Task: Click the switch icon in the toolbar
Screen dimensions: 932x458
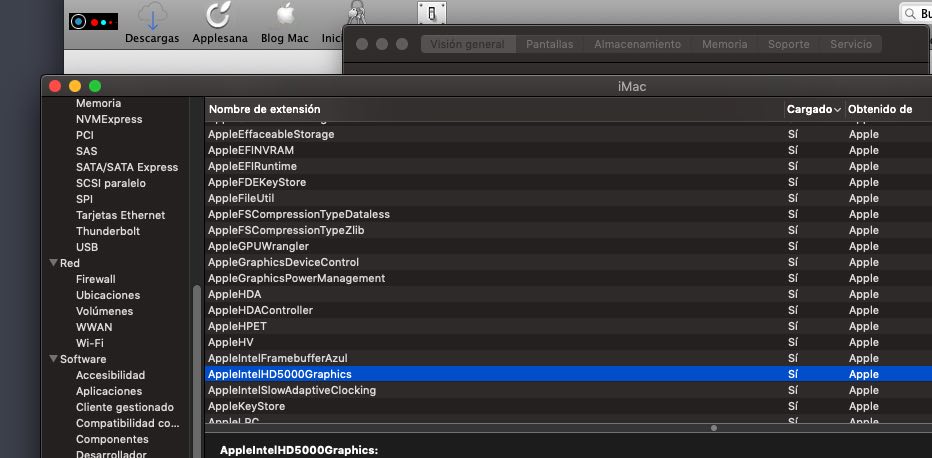Action: (432, 12)
